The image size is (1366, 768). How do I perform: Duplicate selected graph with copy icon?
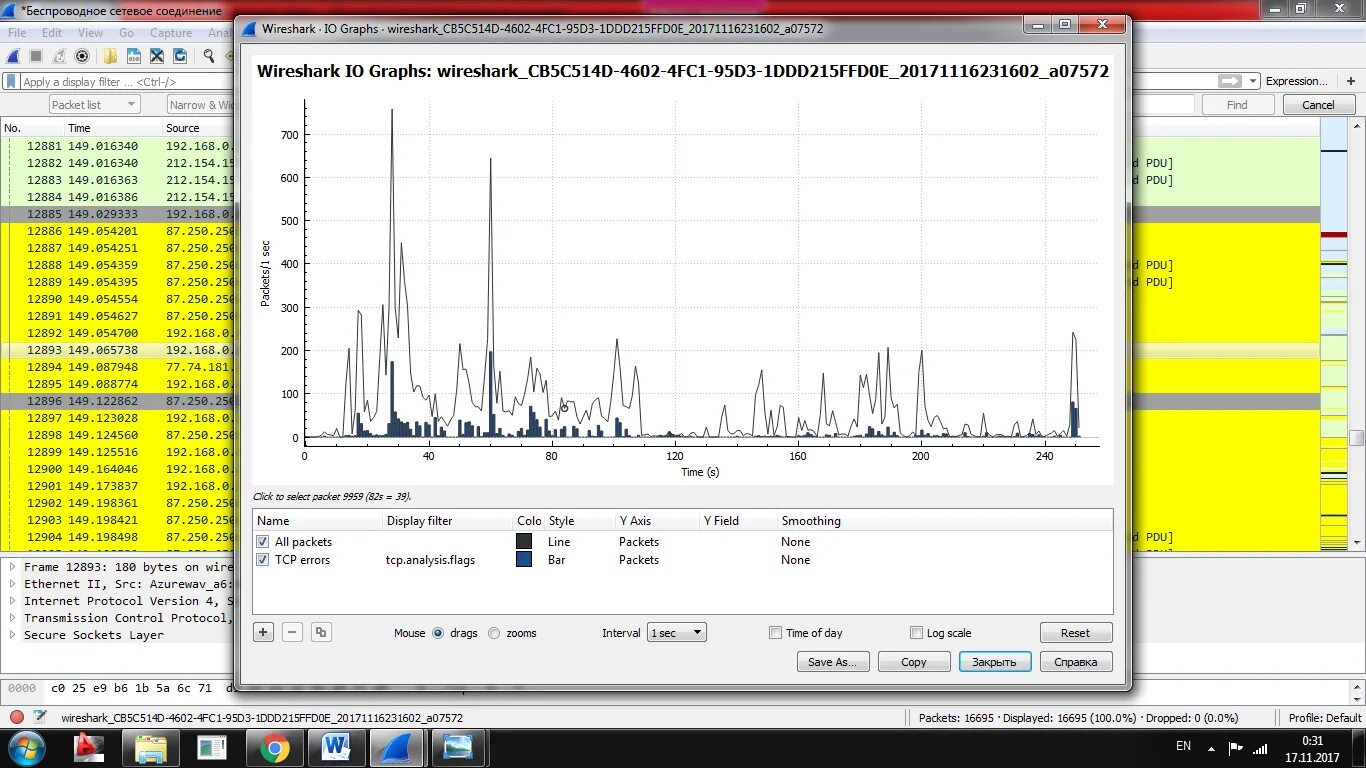(321, 632)
